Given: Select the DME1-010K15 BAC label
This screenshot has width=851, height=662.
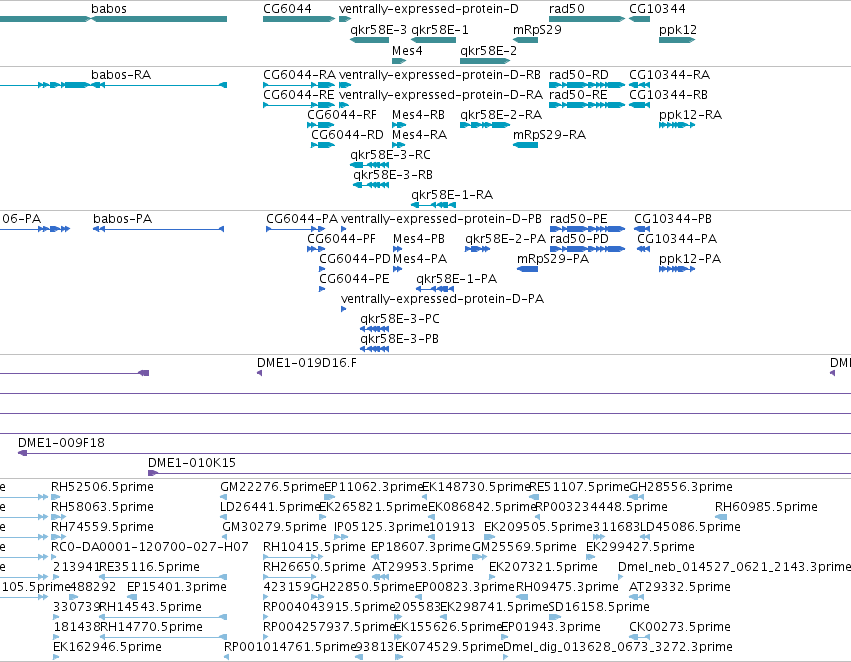Looking at the screenshot, I should click(x=192, y=463).
